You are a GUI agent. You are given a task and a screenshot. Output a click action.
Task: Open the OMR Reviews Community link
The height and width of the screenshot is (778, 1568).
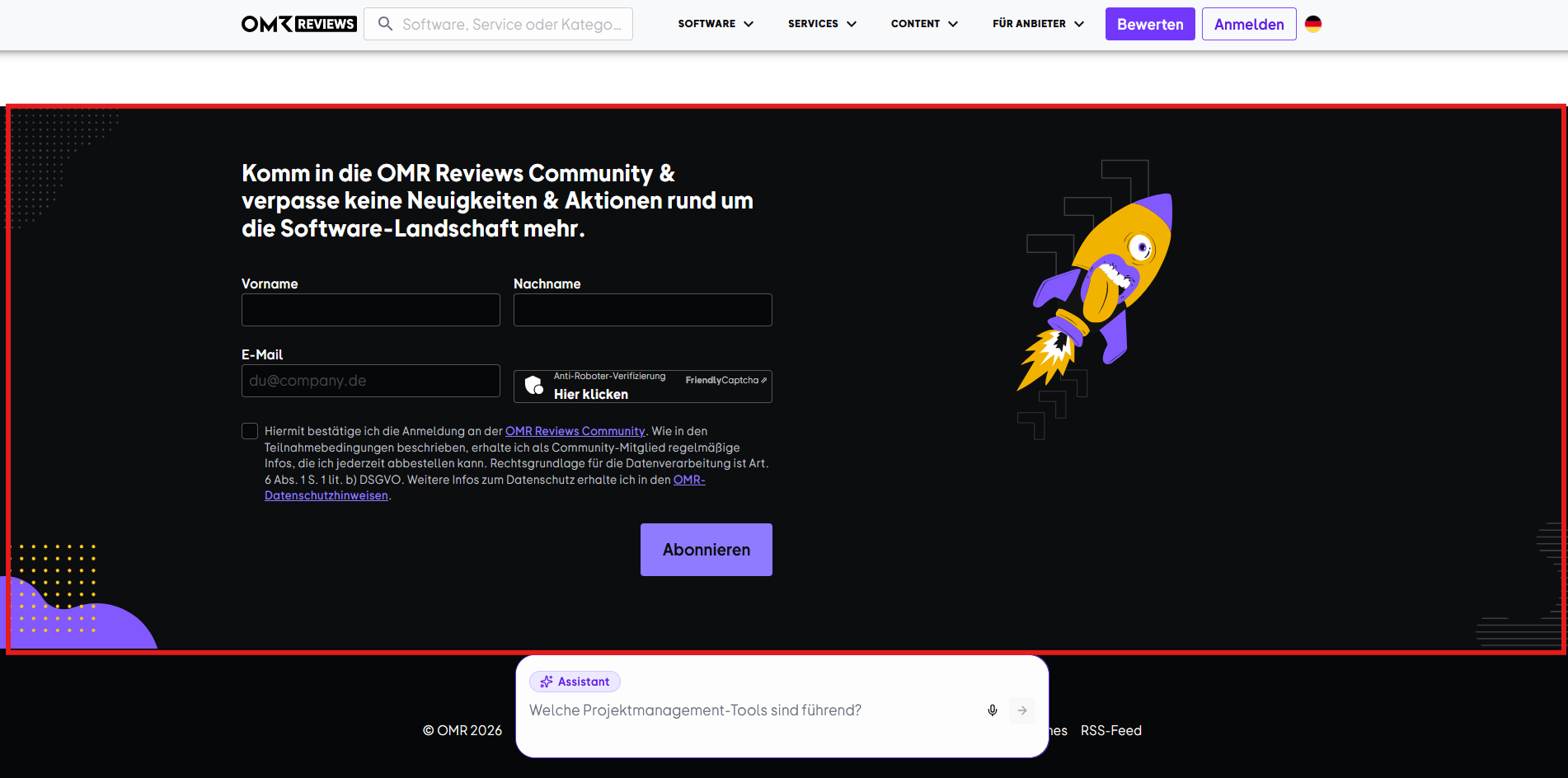[575, 431]
